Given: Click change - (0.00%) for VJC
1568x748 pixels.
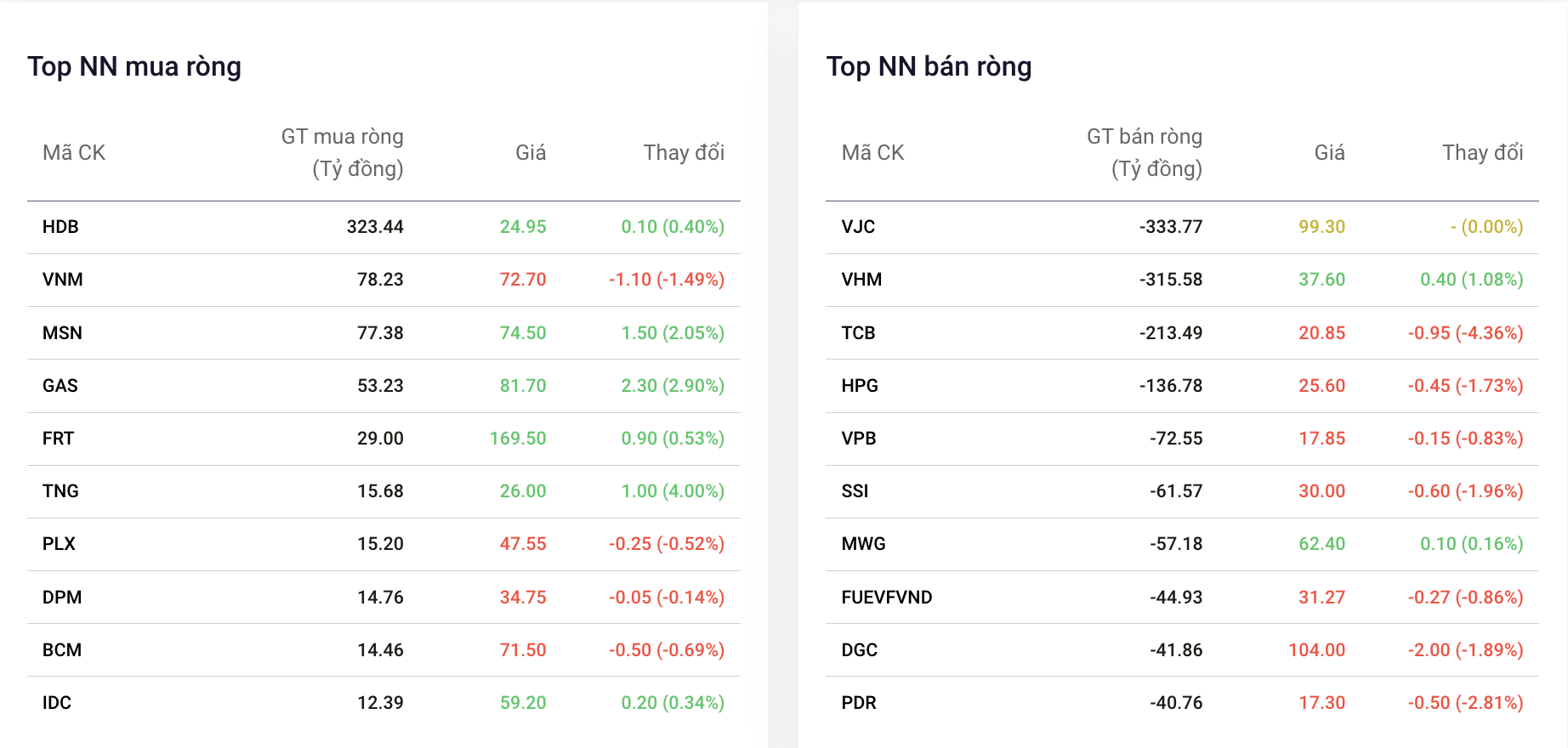Looking at the screenshot, I should click(x=1486, y=227).
